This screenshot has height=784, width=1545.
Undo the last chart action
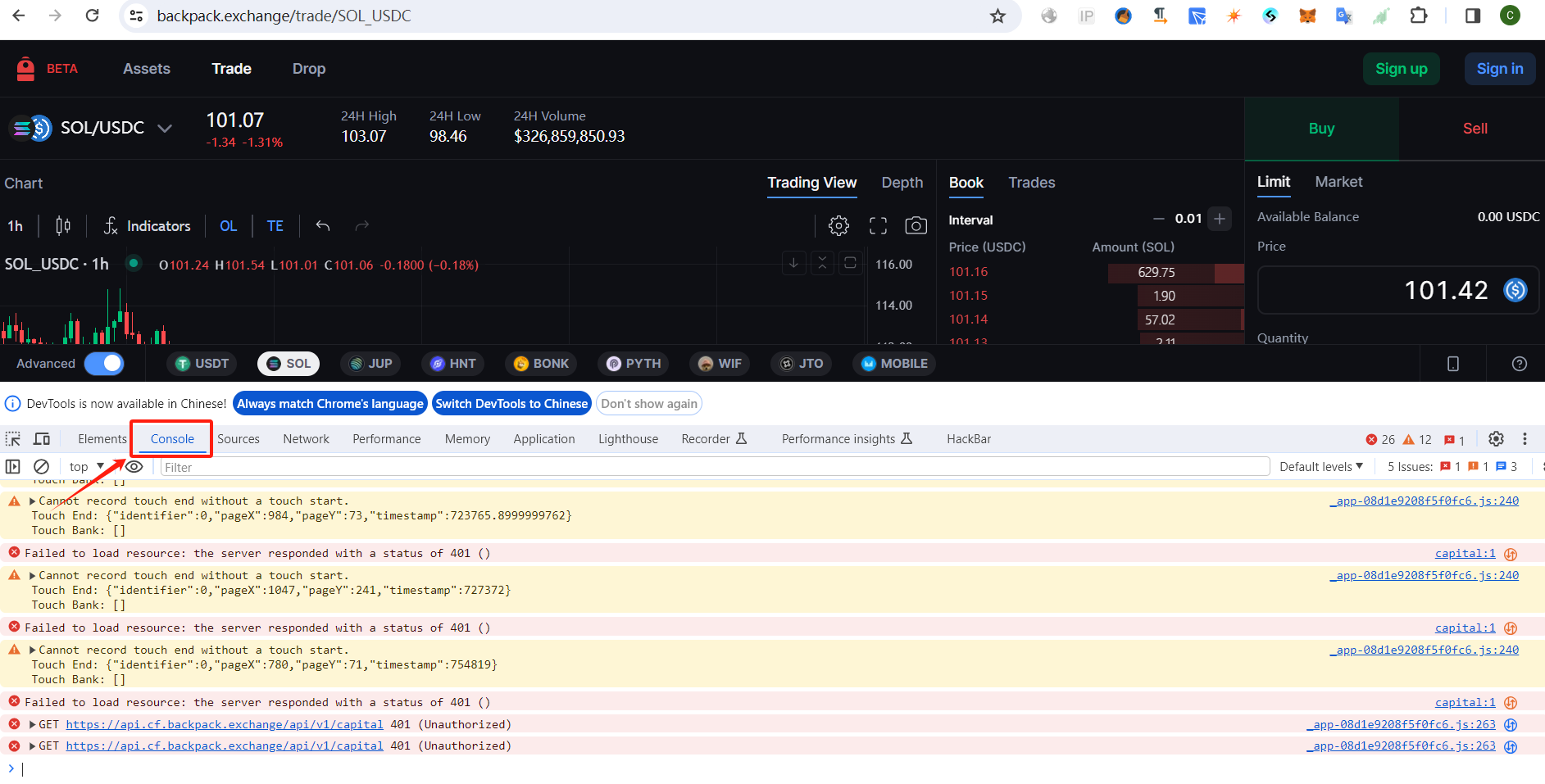323,225
